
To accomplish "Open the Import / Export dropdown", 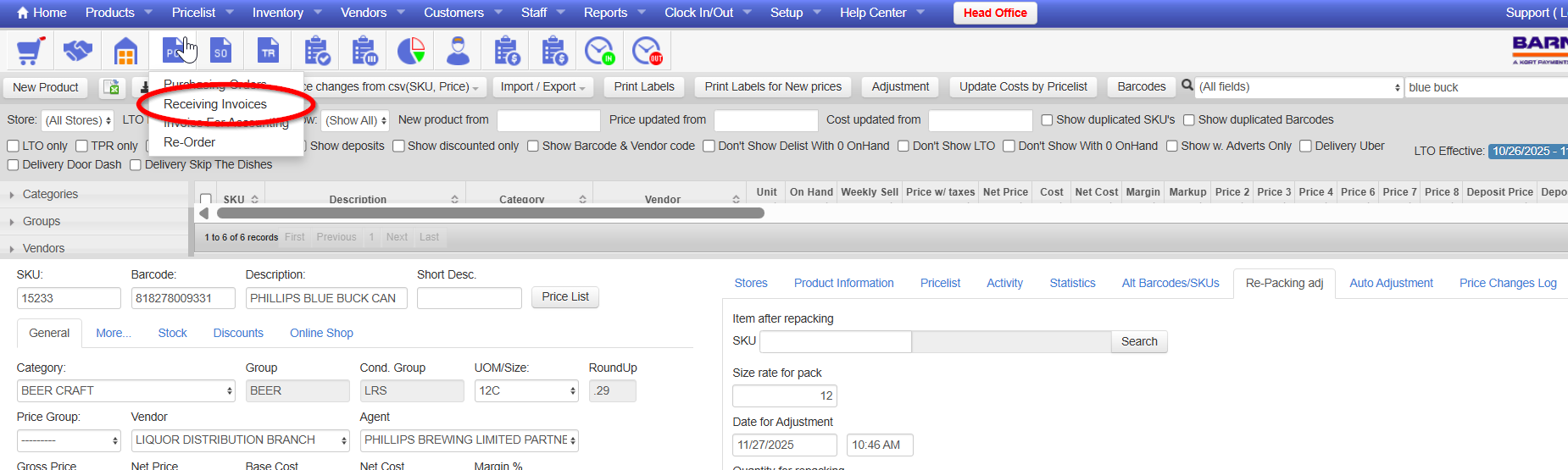I will point(542,87).
